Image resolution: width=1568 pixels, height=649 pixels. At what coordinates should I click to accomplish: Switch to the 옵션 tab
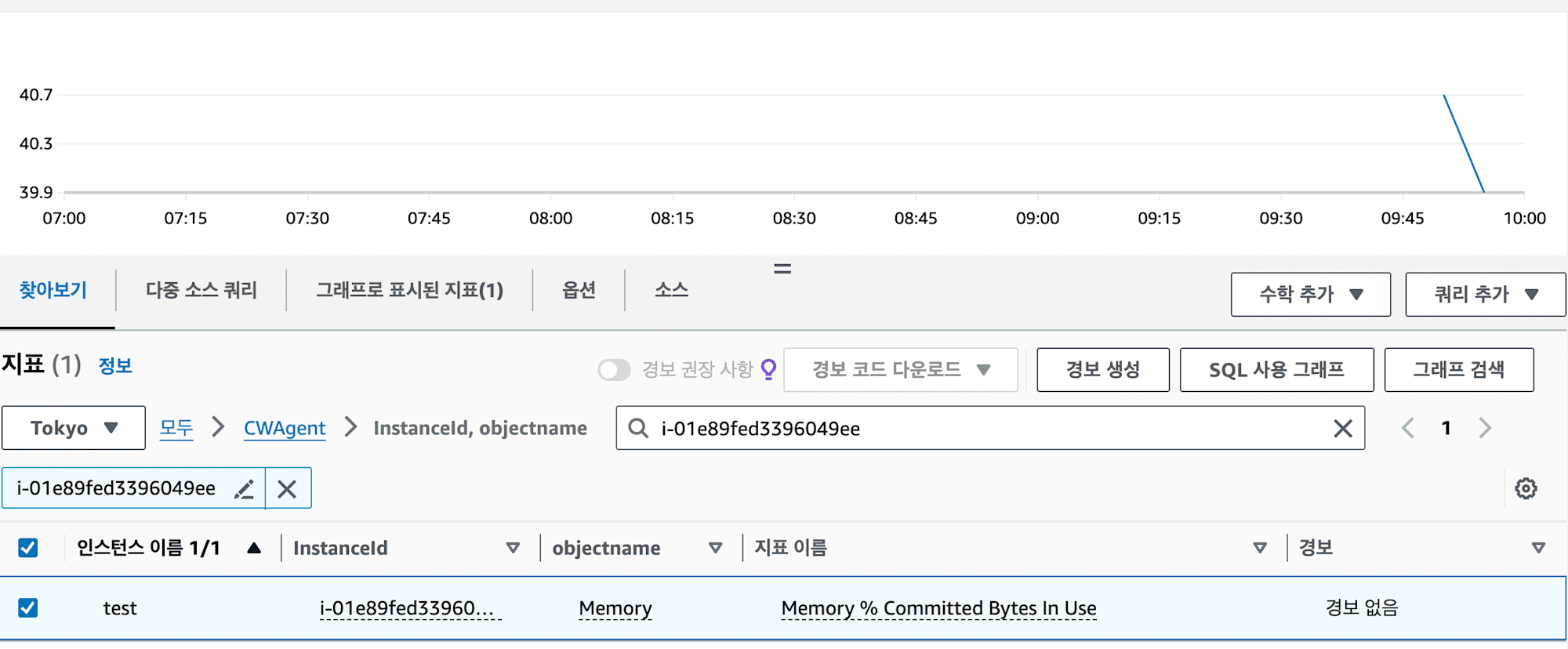(579, 291)
